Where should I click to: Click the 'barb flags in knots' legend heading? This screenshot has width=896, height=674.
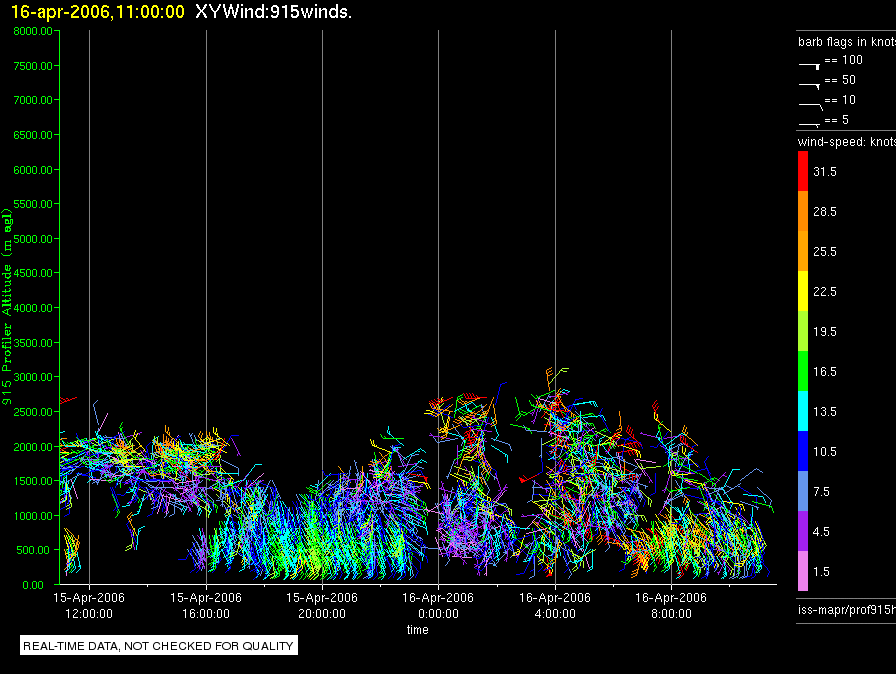847,42
